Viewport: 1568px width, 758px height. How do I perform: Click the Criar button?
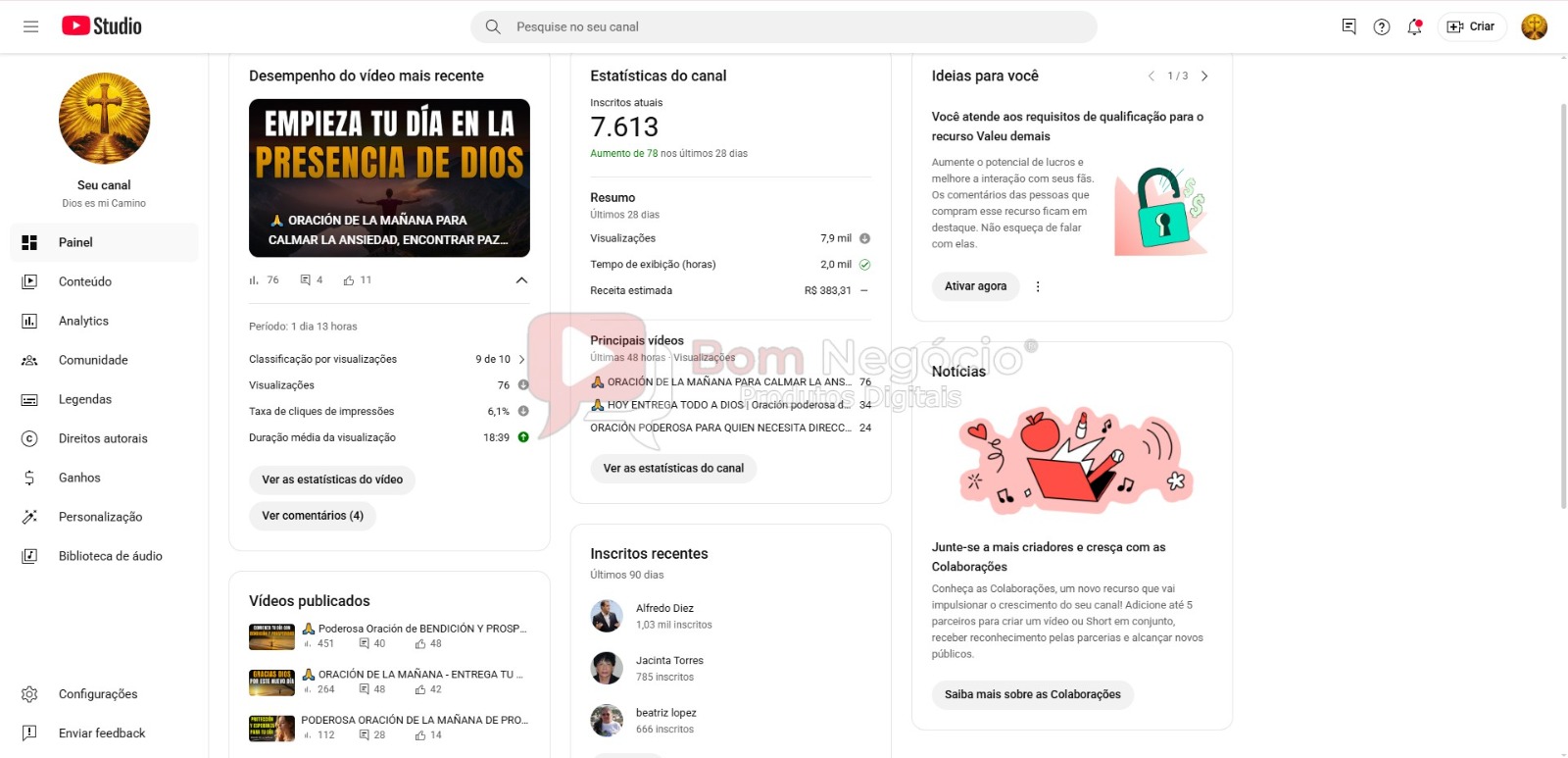pos(1472,26)
